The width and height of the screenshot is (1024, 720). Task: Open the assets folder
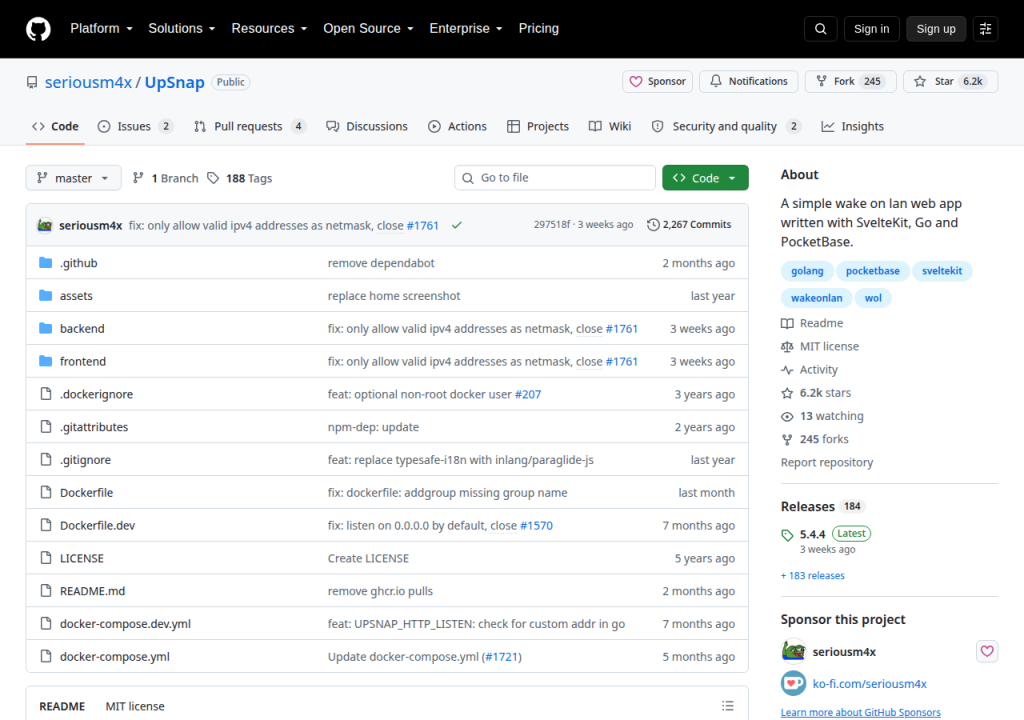[x=76, y=295]
